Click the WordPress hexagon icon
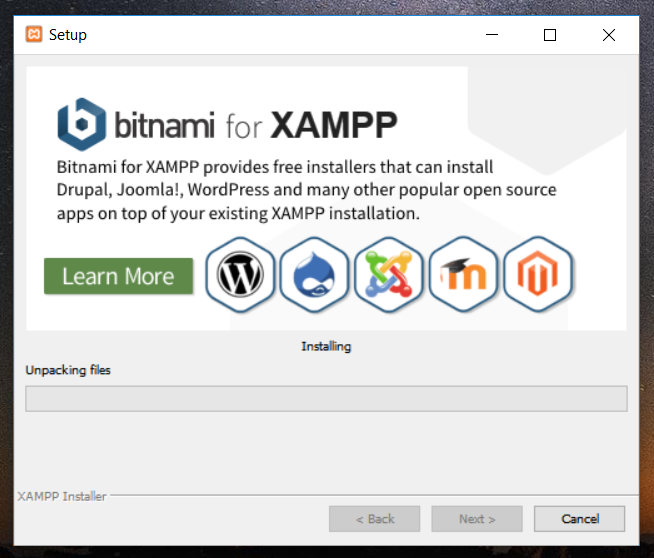Image resolution: width=654 pixels, height=558 pixels. click(240, 274)
